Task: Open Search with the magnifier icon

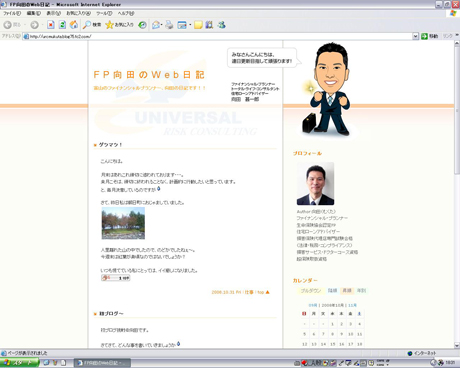Action: tap(92, 25)
